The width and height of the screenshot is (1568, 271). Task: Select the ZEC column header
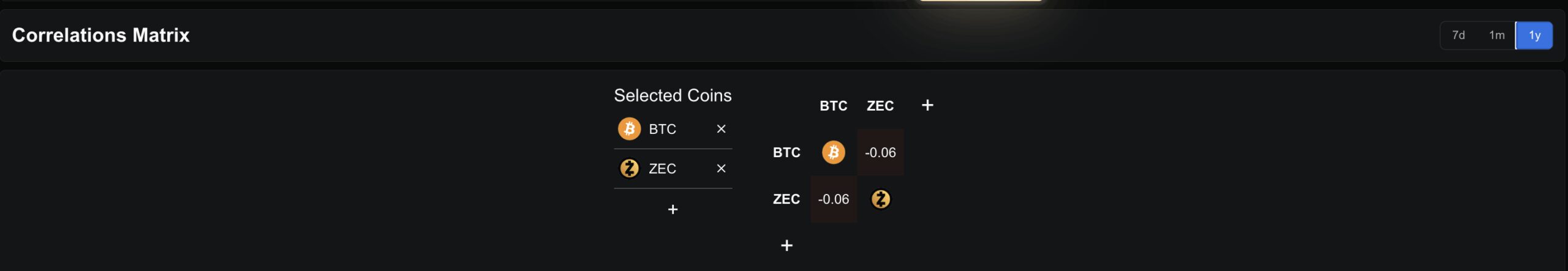(880, 106)
